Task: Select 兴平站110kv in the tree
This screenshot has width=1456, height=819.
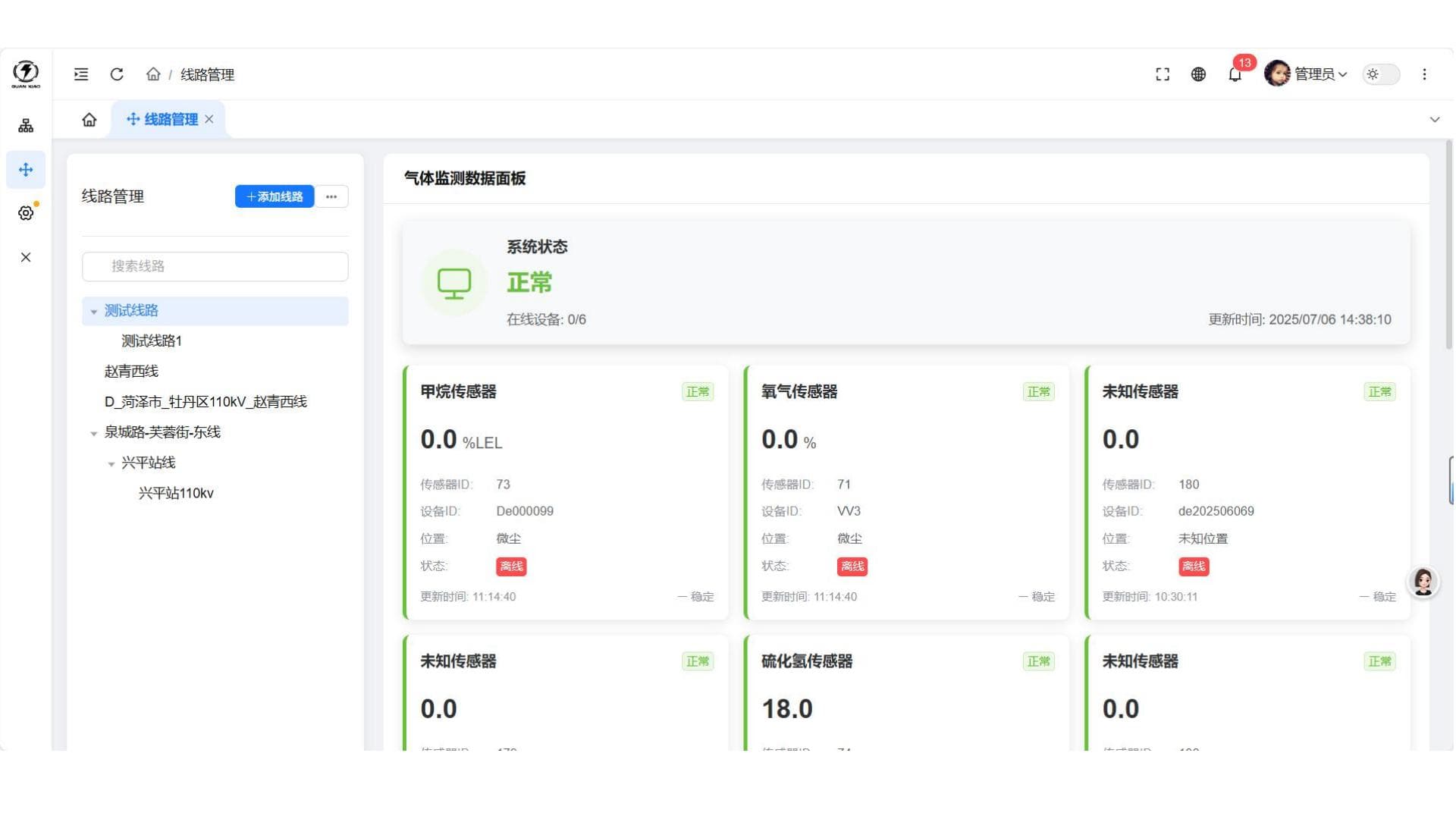Action: click(x=176, y=494)
